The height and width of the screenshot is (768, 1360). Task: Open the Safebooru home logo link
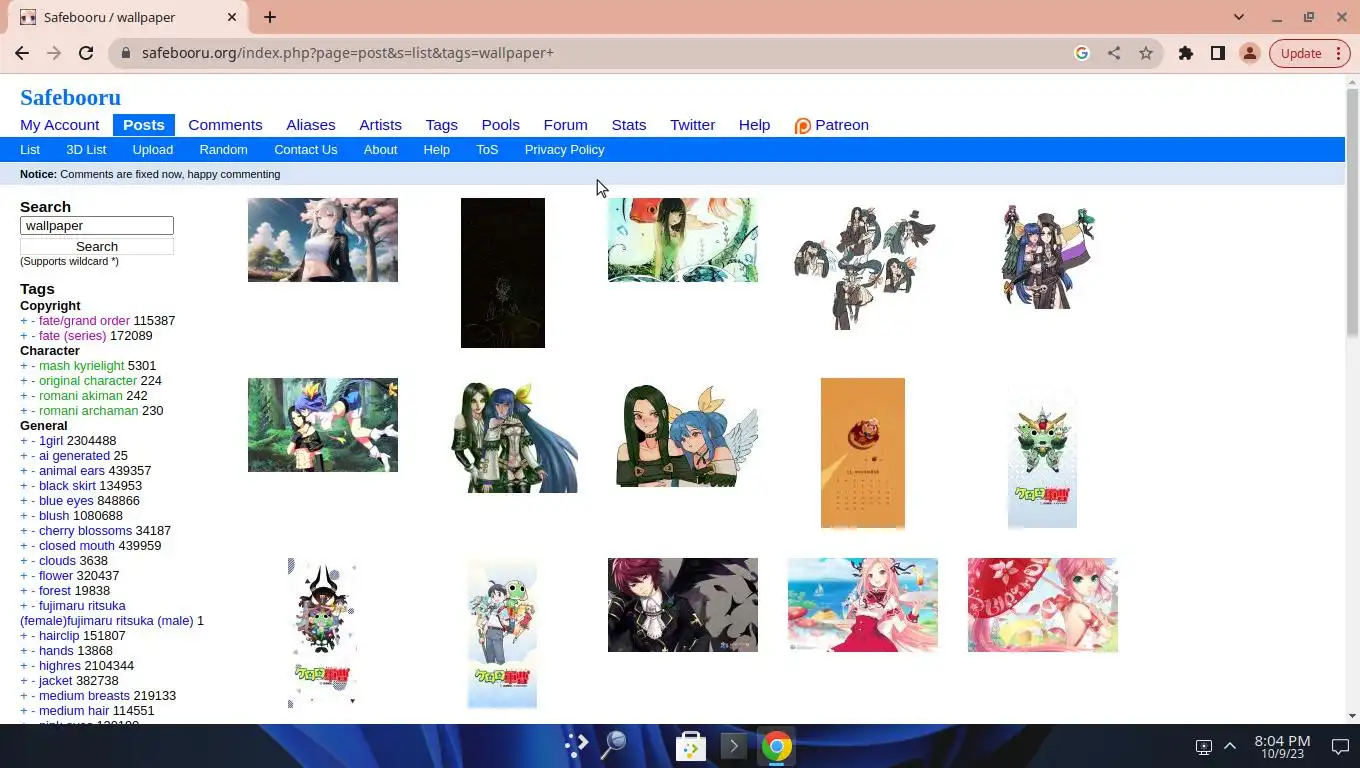tap(70, 97)
